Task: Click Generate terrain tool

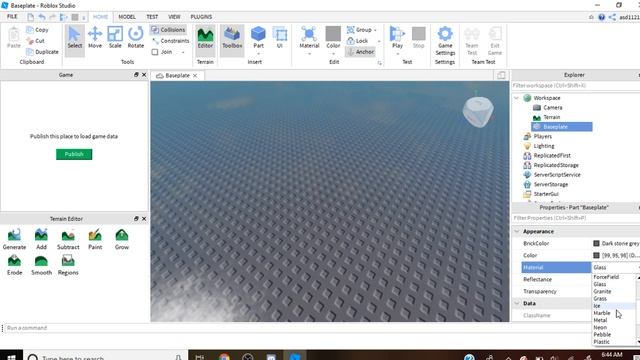Action: pos(14,239)
